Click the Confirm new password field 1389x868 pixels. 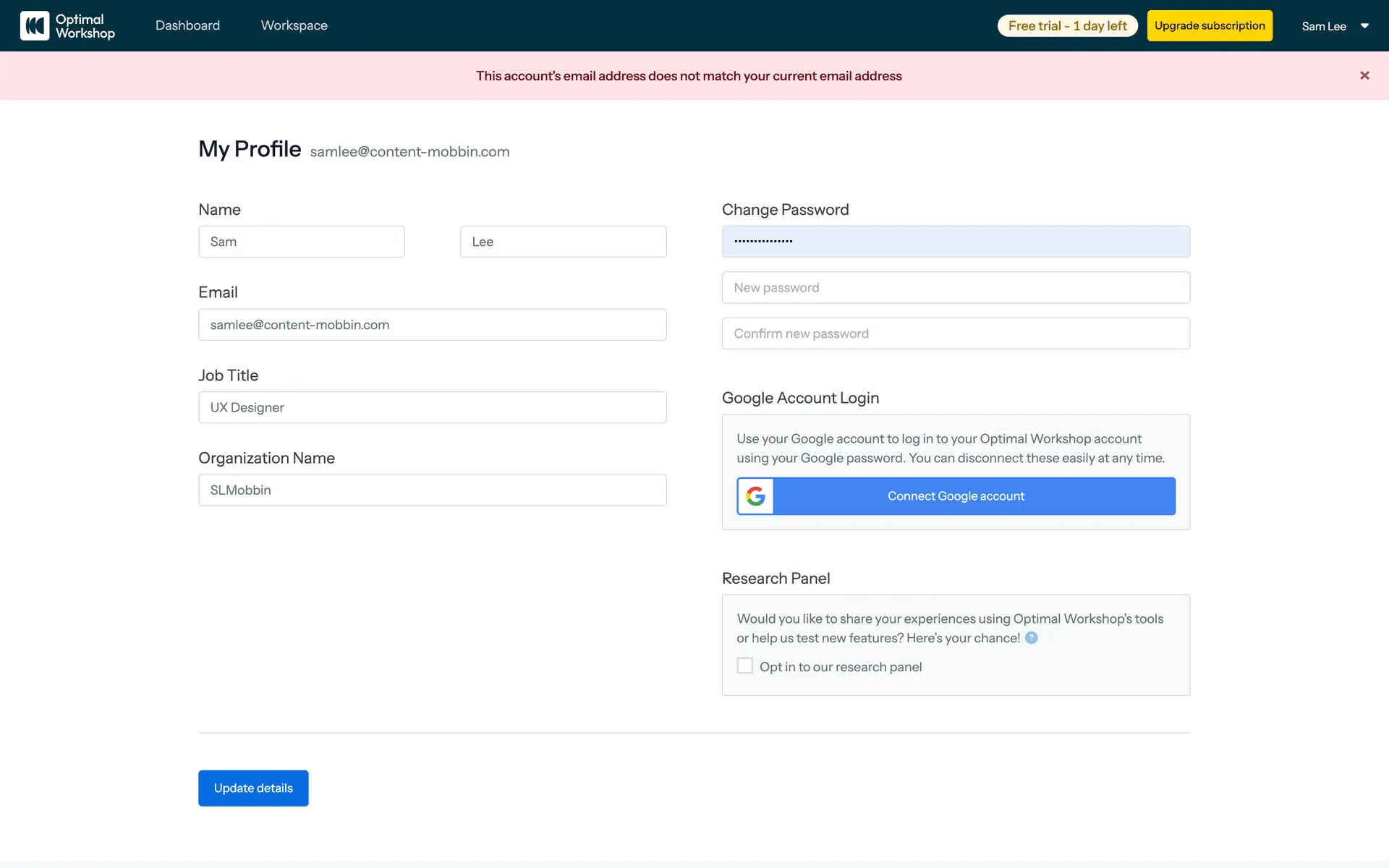click(955, 333)
